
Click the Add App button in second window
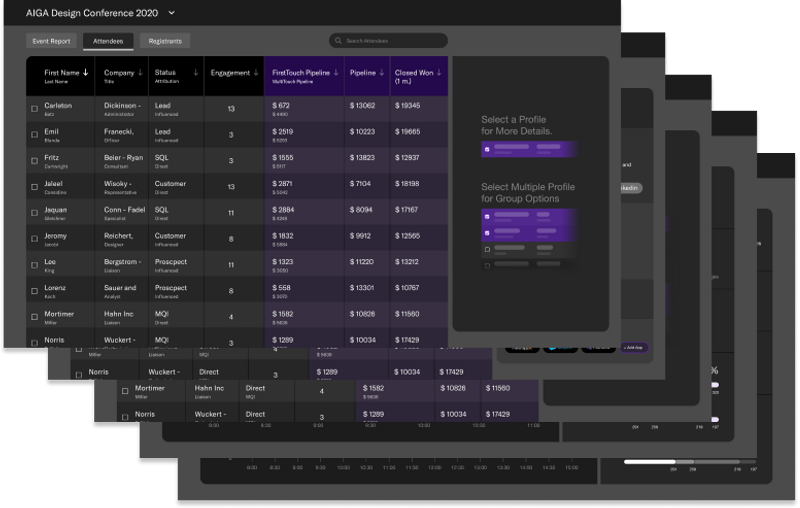pos(634,348)
